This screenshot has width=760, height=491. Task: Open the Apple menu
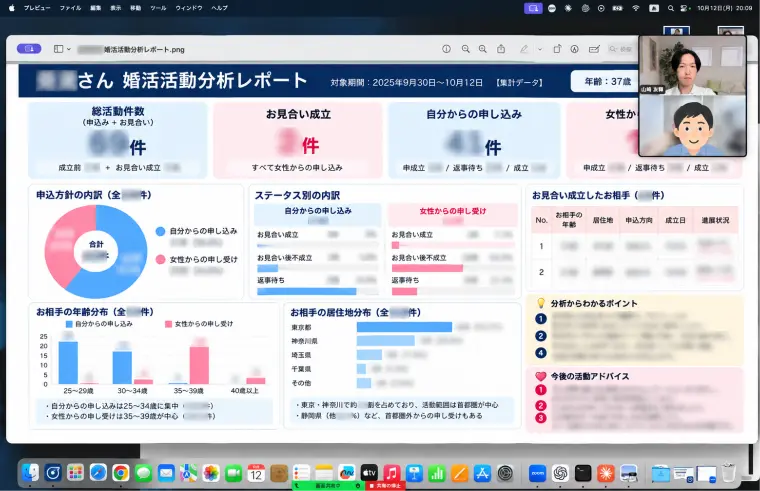[x=12, y=8]
